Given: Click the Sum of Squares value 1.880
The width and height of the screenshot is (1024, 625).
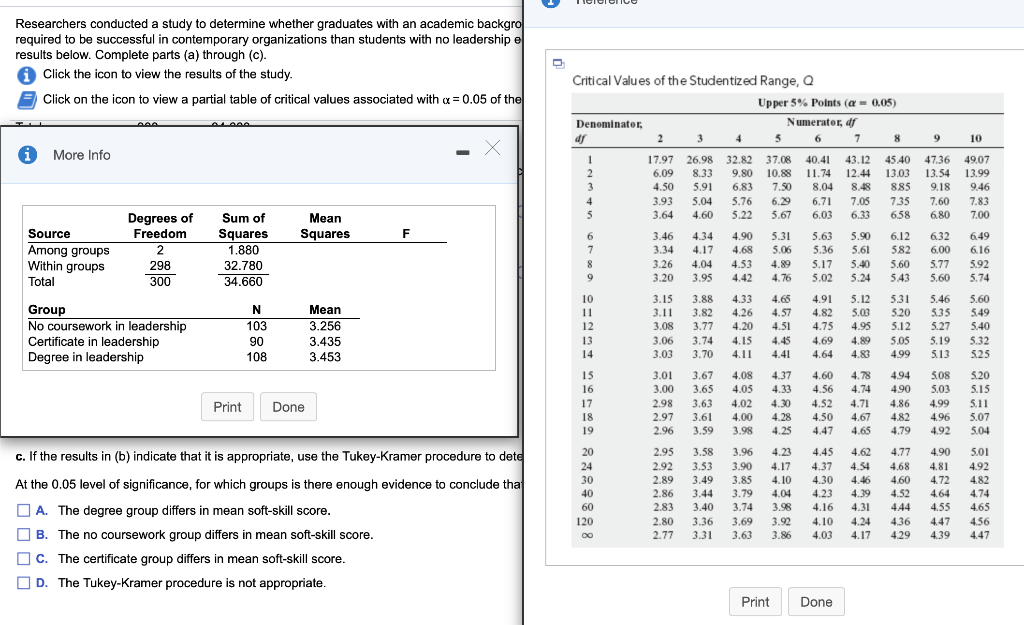Looking at the screenshot, I should (243, 250).
